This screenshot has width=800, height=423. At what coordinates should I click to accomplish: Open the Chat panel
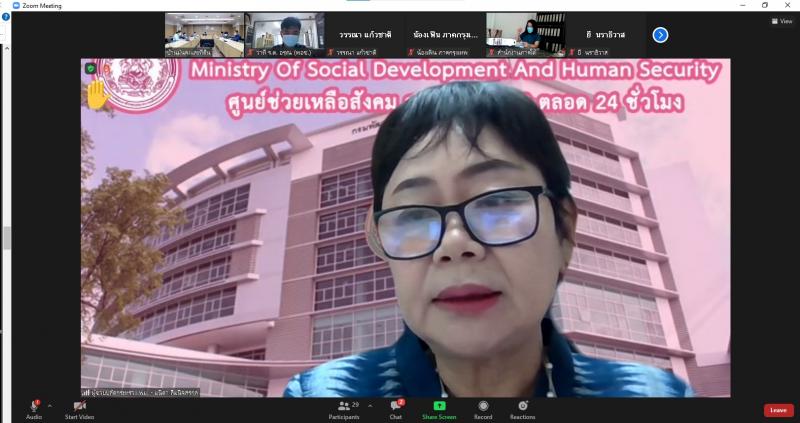[396, 410]
